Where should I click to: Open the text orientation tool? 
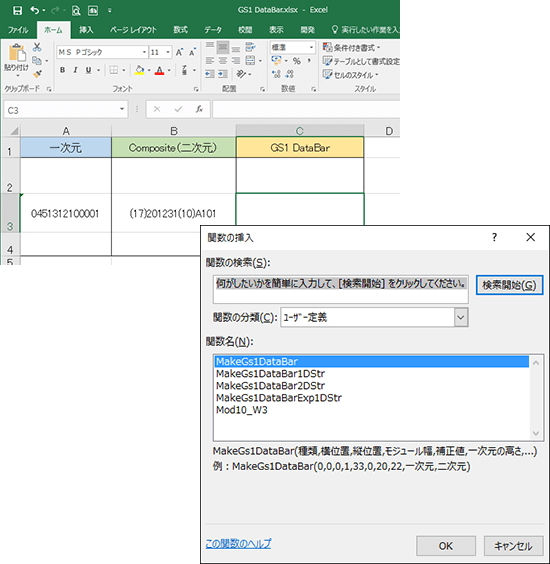(x=241, y=74)
